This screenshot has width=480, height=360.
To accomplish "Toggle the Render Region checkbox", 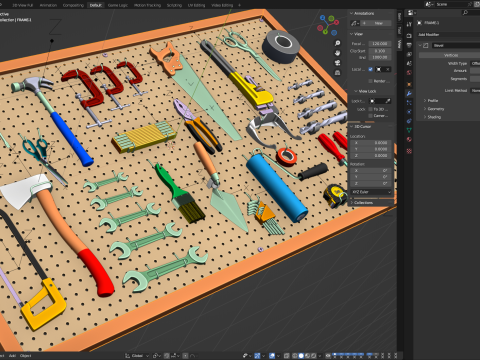I will 371,81.
